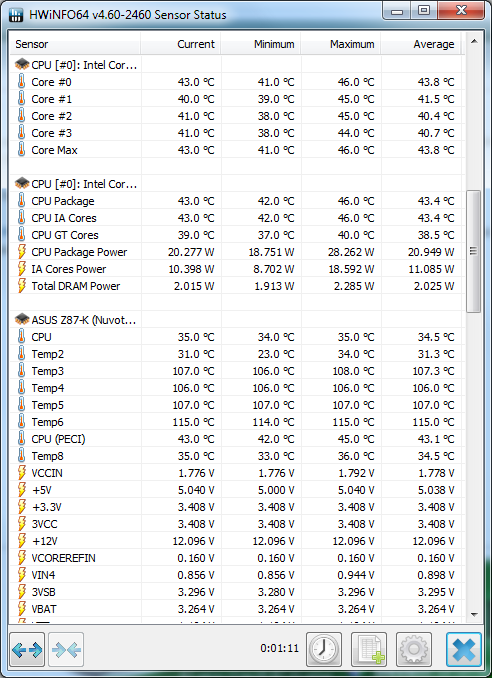
Task: Select the Temp5 sensor row
Action: point(236,405)
